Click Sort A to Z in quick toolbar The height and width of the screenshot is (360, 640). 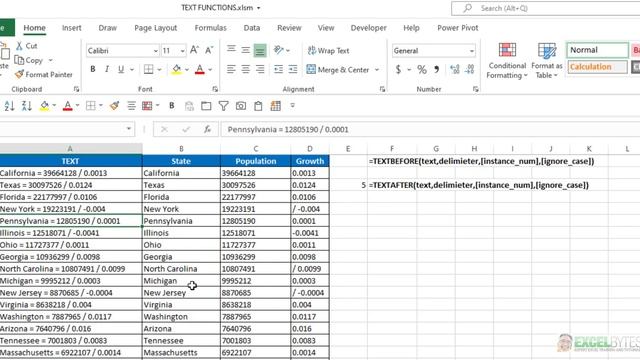[x=9, y=106]
